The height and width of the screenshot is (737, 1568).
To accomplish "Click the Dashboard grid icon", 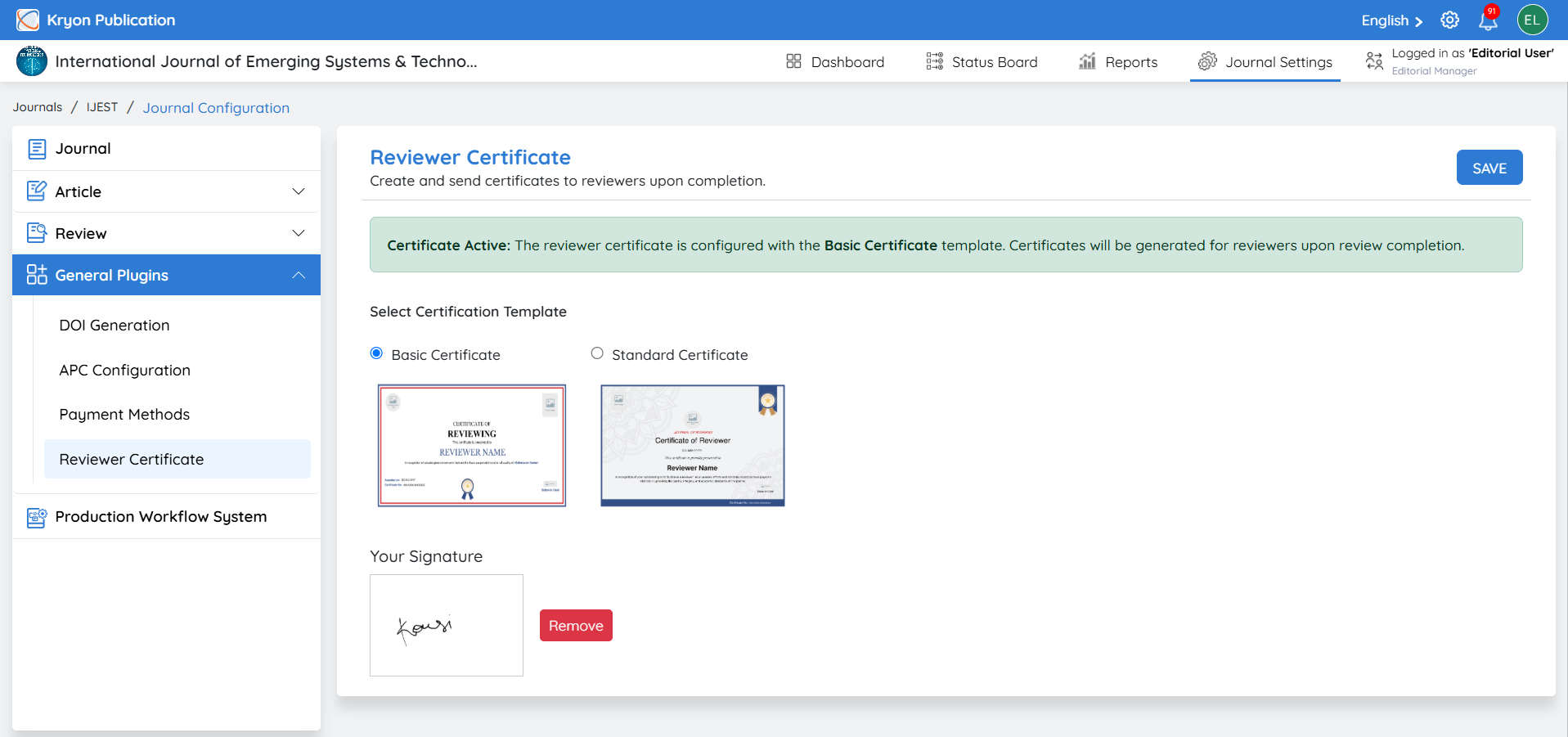I will (793, 61).
